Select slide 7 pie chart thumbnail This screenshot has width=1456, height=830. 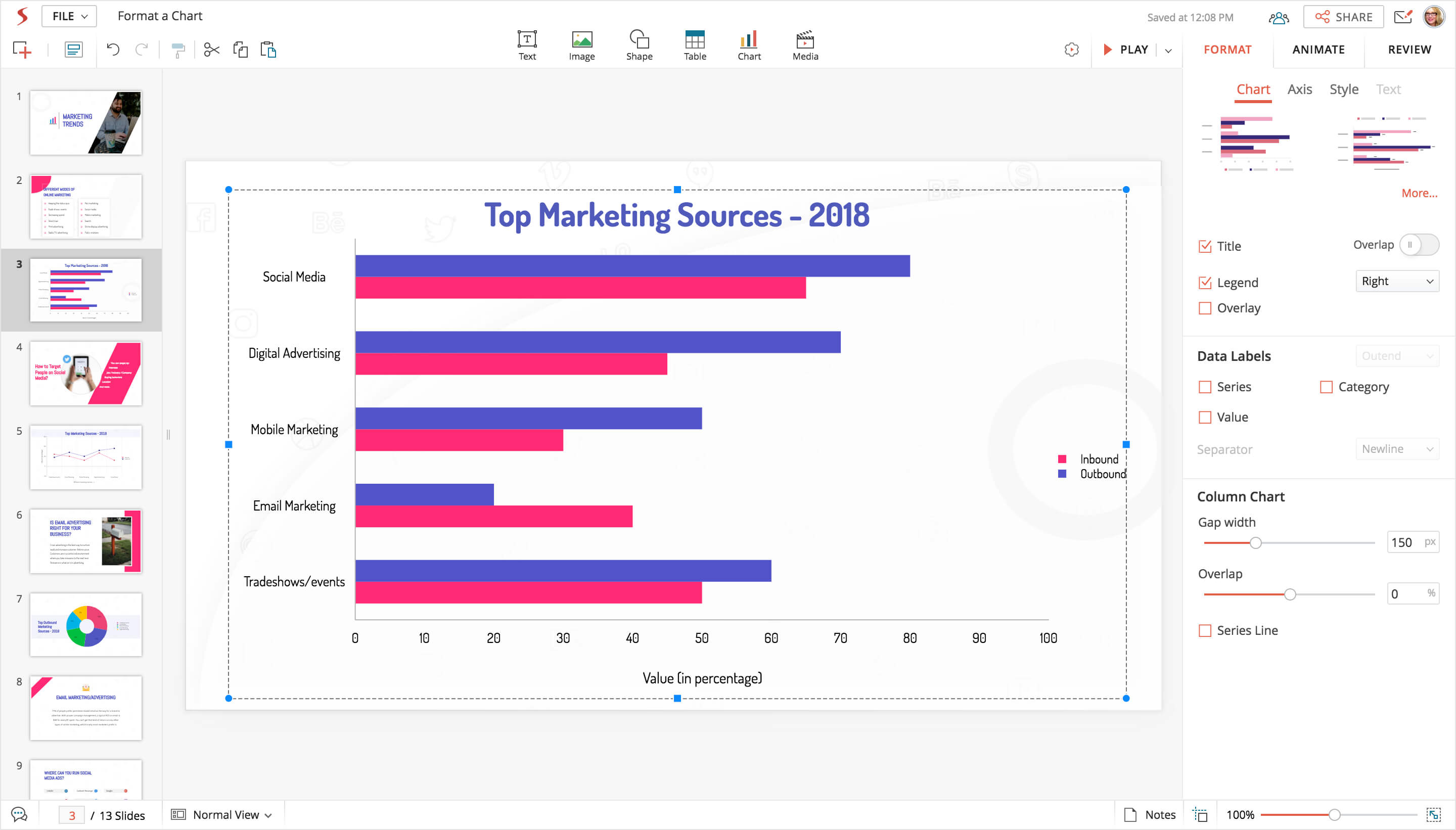tap(85, 625)
